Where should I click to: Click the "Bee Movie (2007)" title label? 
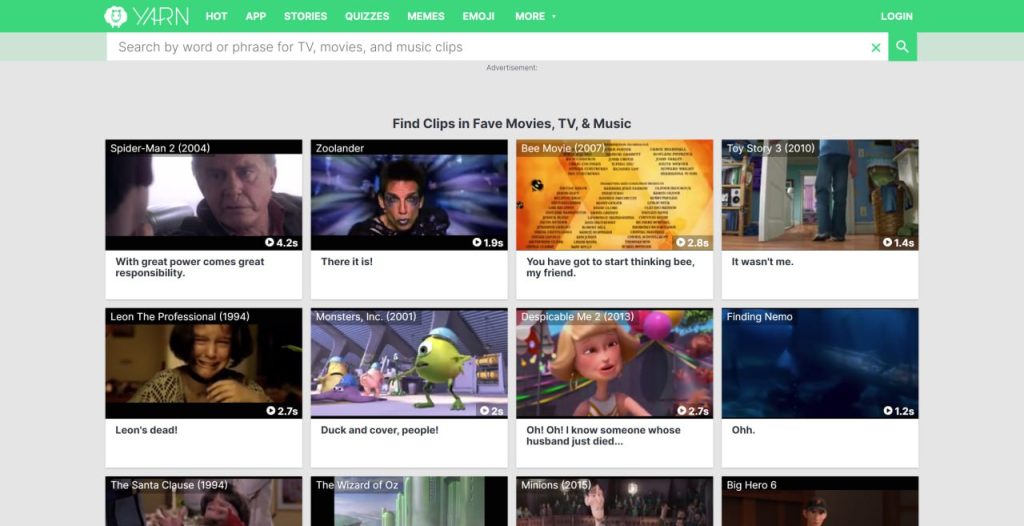[563, 148]
